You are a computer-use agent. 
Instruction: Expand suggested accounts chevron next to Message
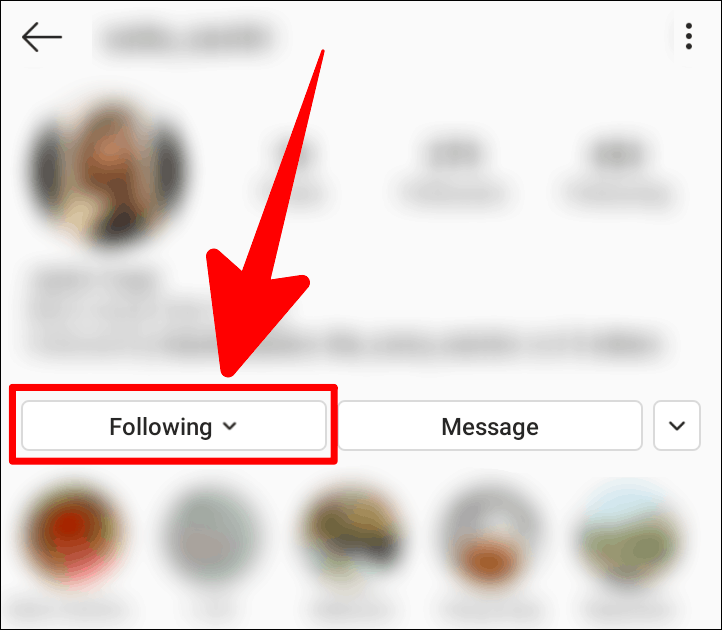(x=677, y=426)
